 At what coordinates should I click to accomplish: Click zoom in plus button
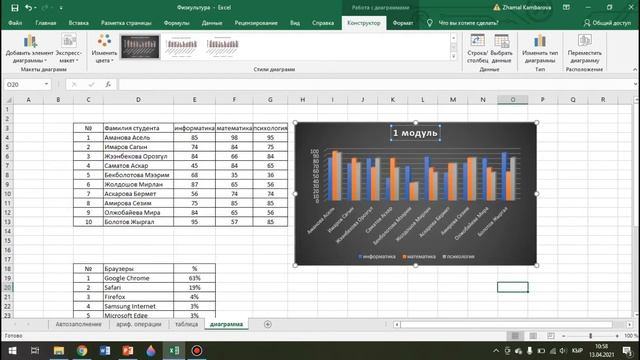[617, 336]
